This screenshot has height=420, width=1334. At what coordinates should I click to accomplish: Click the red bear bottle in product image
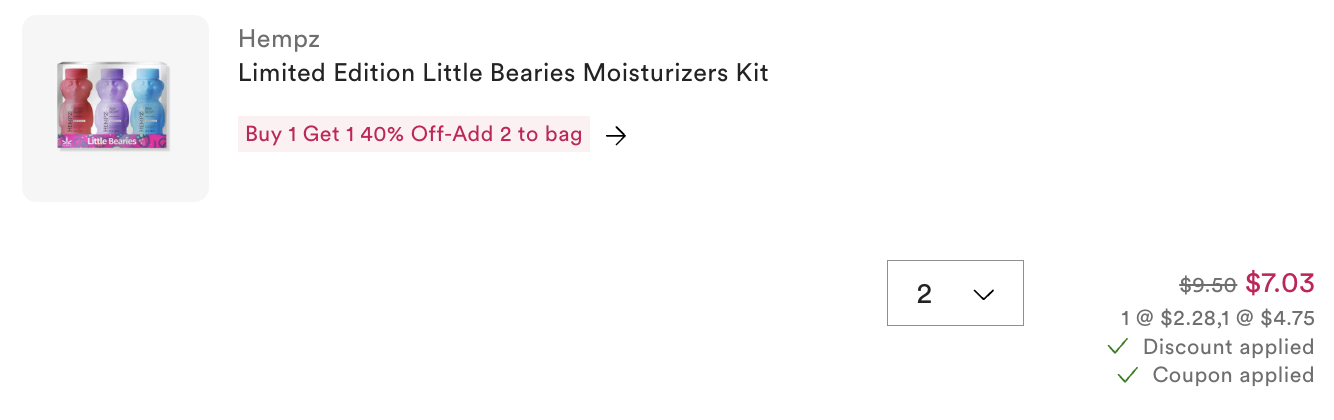click(x=74, y=102)
